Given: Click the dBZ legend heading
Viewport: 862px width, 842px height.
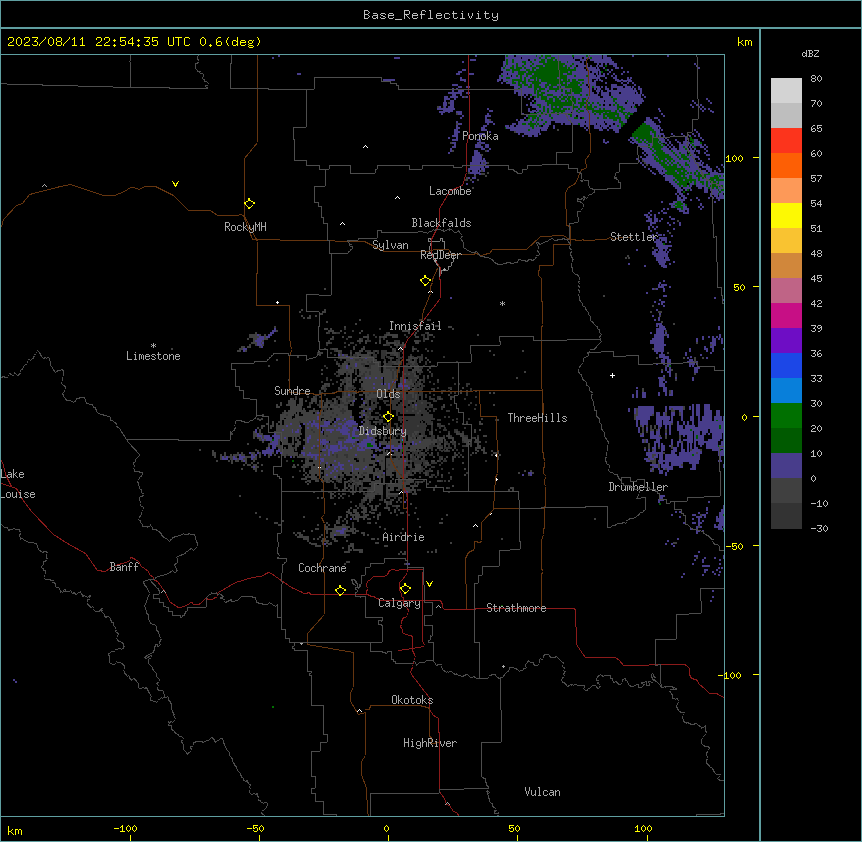Looking at the screenshot, I should tap(810, 53).
